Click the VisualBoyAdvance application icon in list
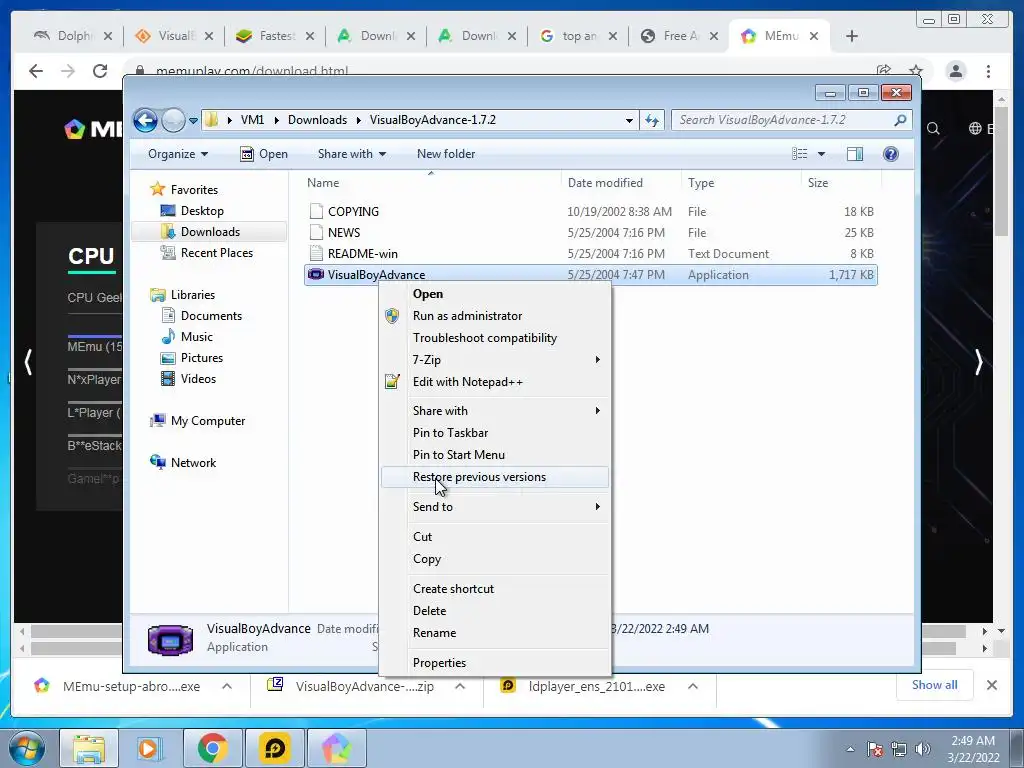Viewport: 1024px width, 768px height. point(316,274)
